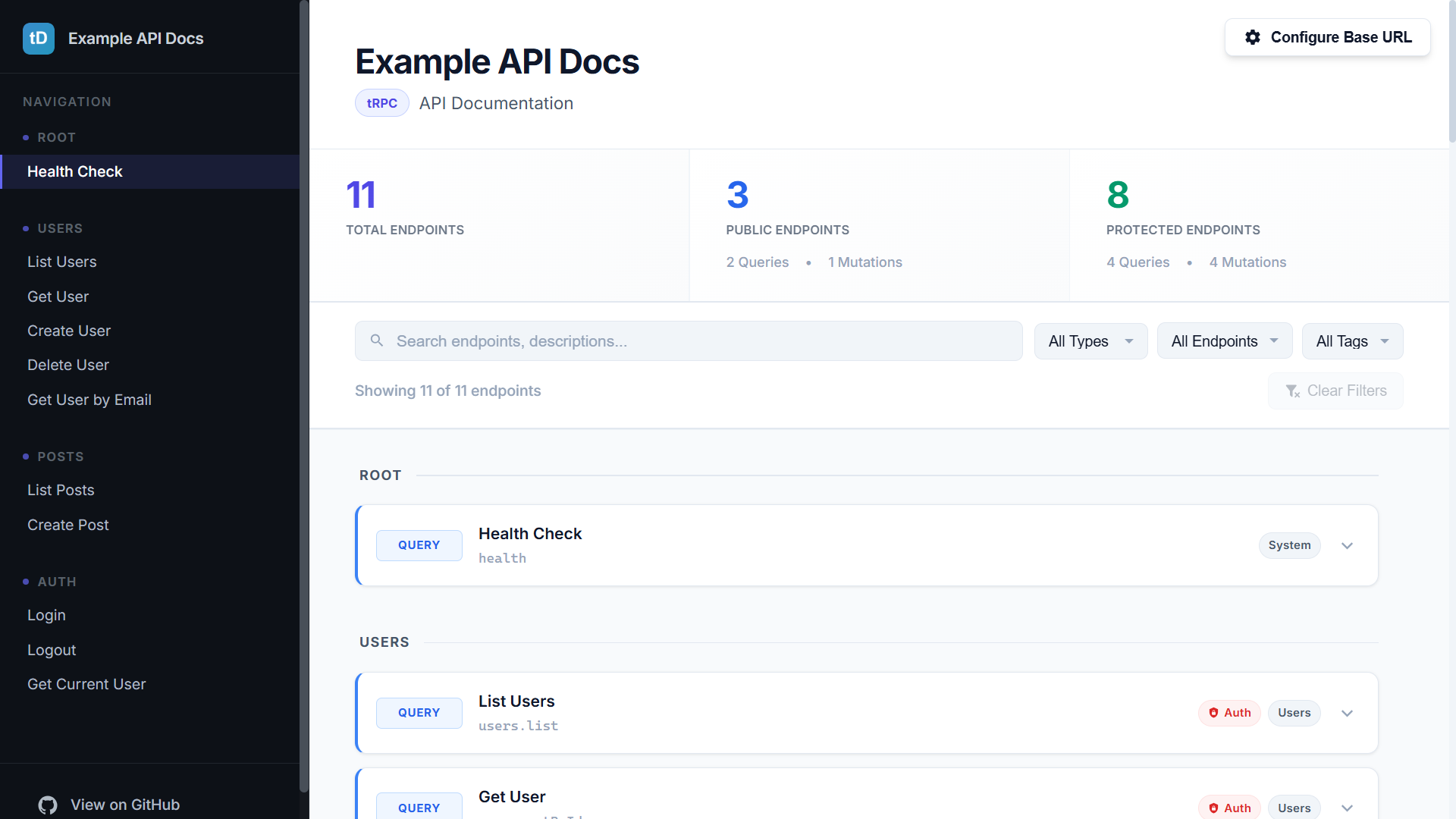Image resolution: width=1456 pixels, height=819 pixels.
Task: Open List Posts from the sidebar
Action: click(150, 490)
